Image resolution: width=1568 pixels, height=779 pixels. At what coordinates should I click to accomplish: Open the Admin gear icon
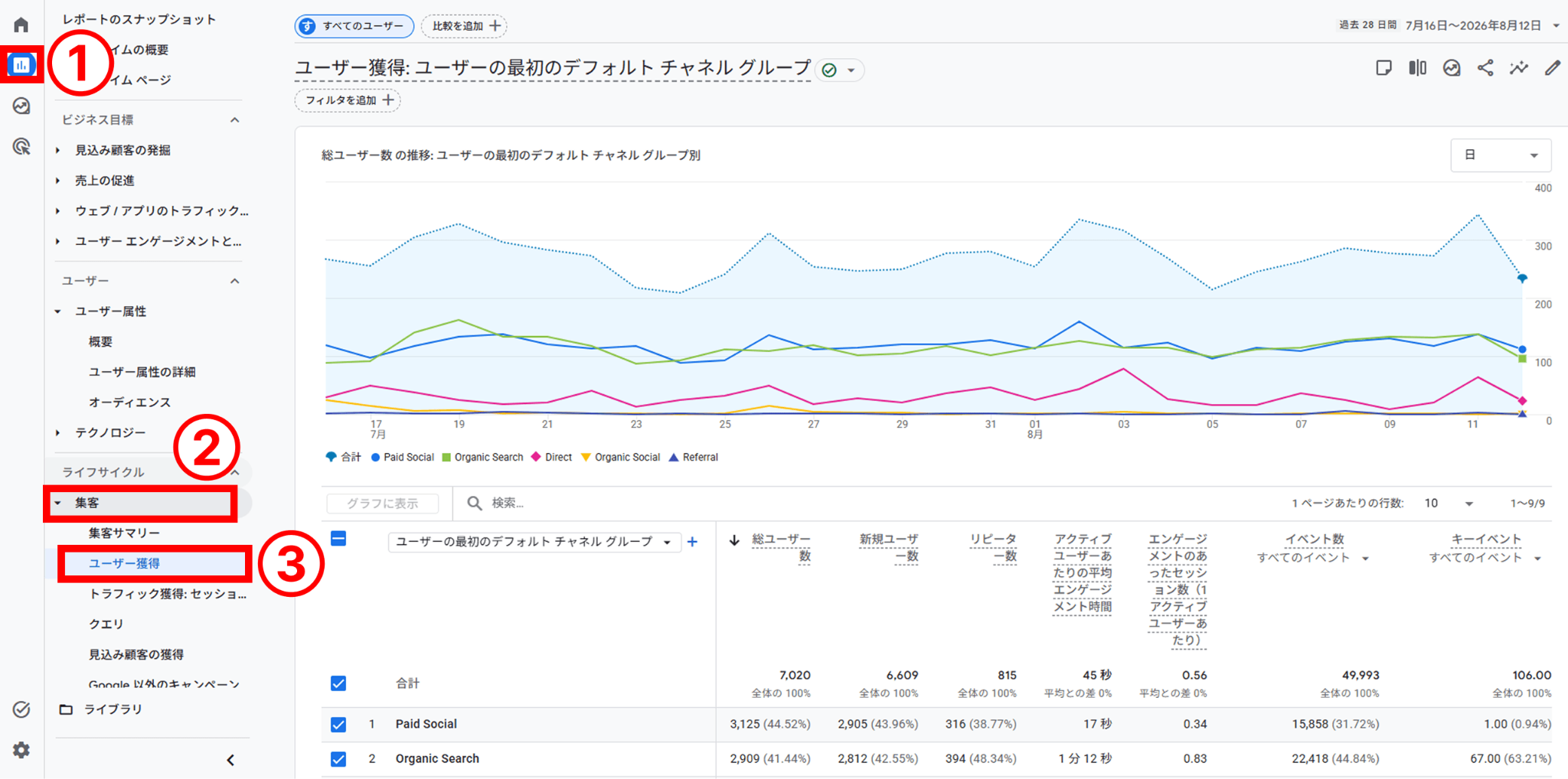click(x=21, y=750)
